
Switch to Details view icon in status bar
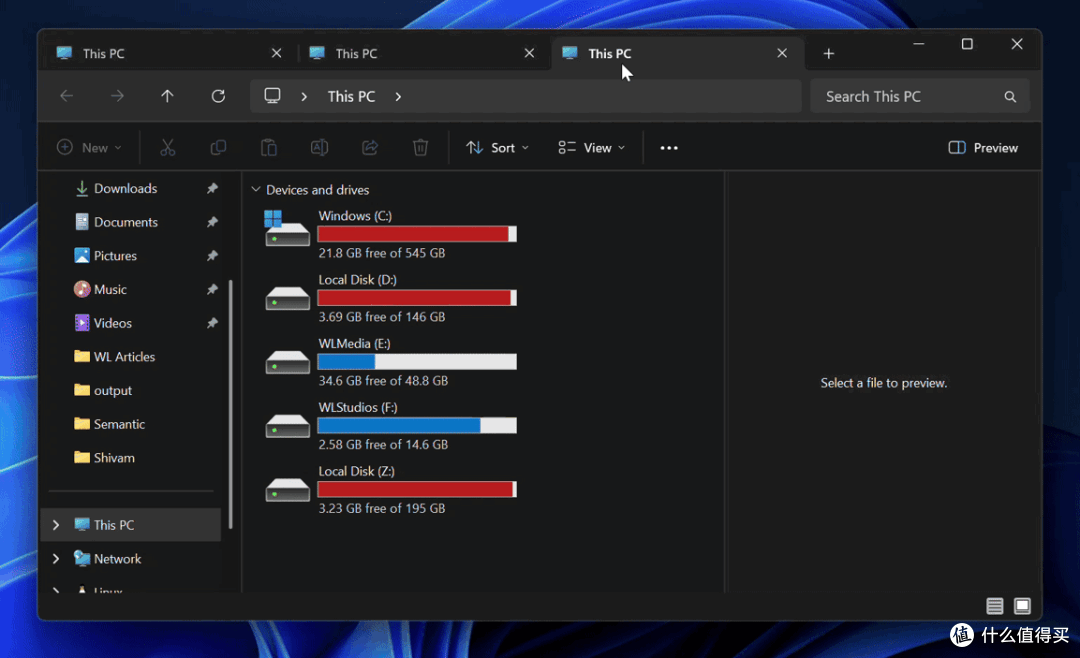pos(995,606)
